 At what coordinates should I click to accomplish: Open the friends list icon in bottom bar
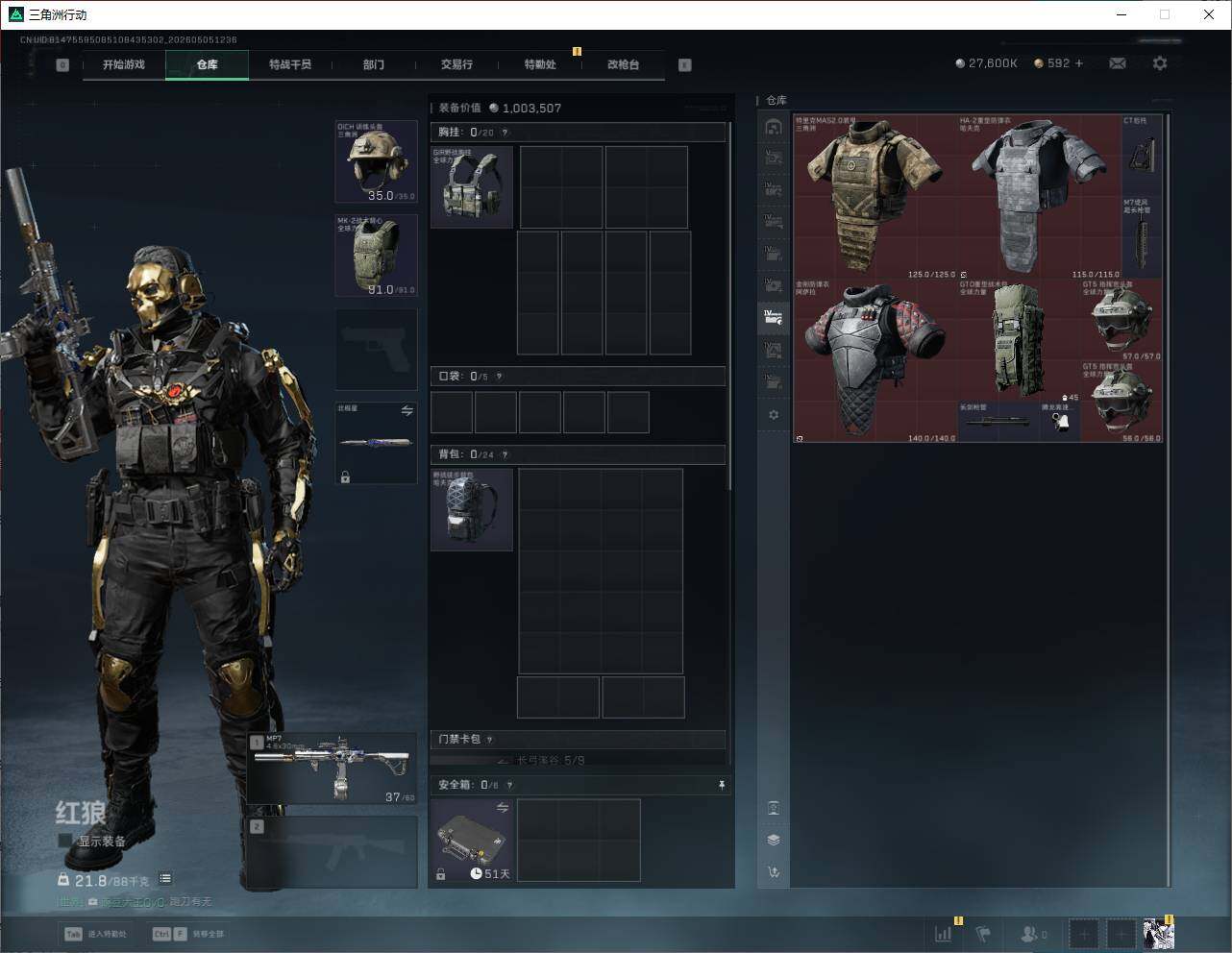(1034, 934)
